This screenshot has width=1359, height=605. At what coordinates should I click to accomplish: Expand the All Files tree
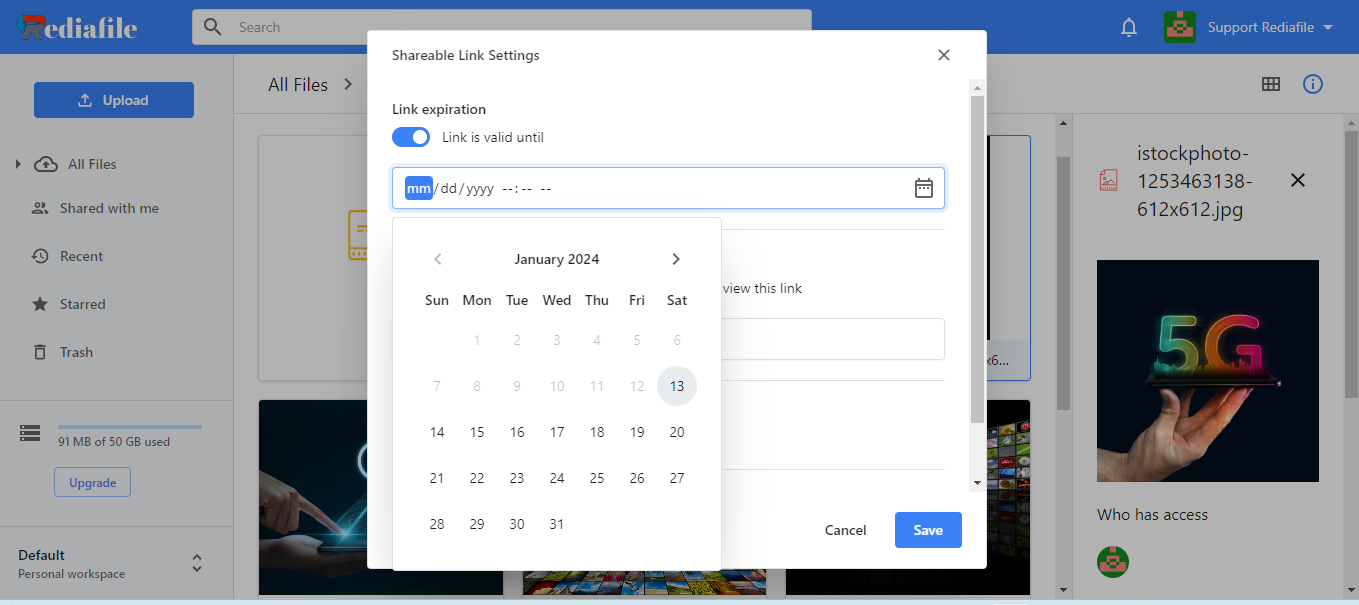coord(18,164)
